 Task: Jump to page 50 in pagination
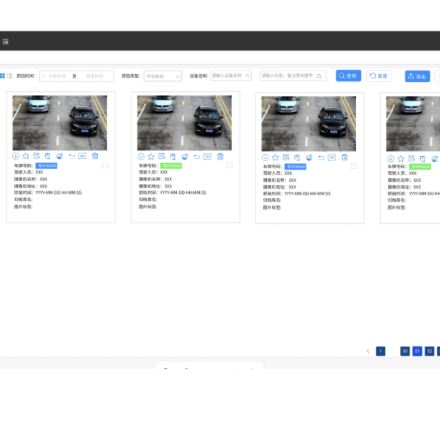pos(405,351)
